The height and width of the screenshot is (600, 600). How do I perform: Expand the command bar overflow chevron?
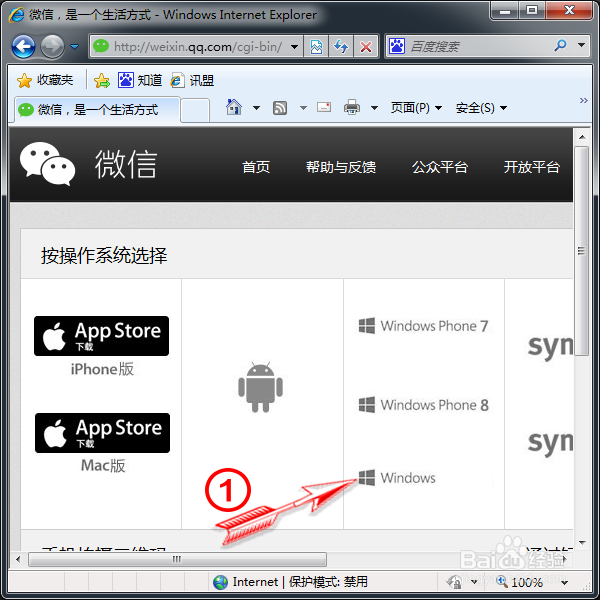583,101
